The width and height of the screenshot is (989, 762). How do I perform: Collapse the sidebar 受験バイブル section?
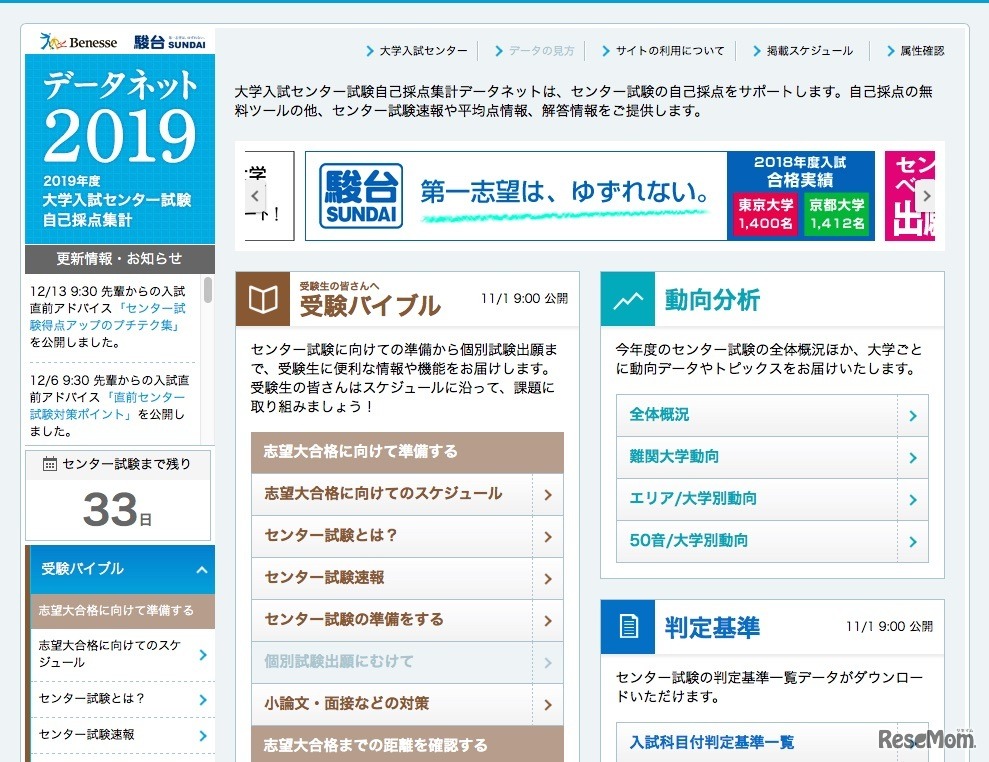[x=202, y=570]
